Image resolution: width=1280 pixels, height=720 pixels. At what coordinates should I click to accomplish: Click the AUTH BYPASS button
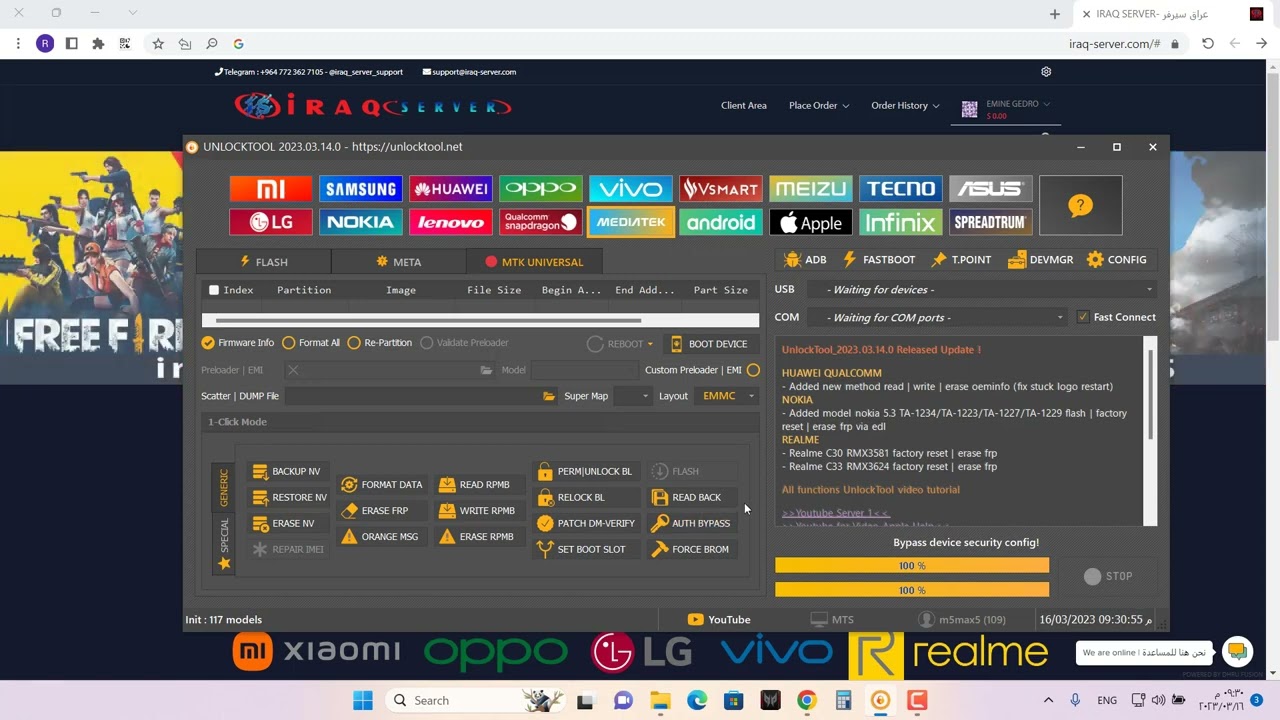point(691,523)
